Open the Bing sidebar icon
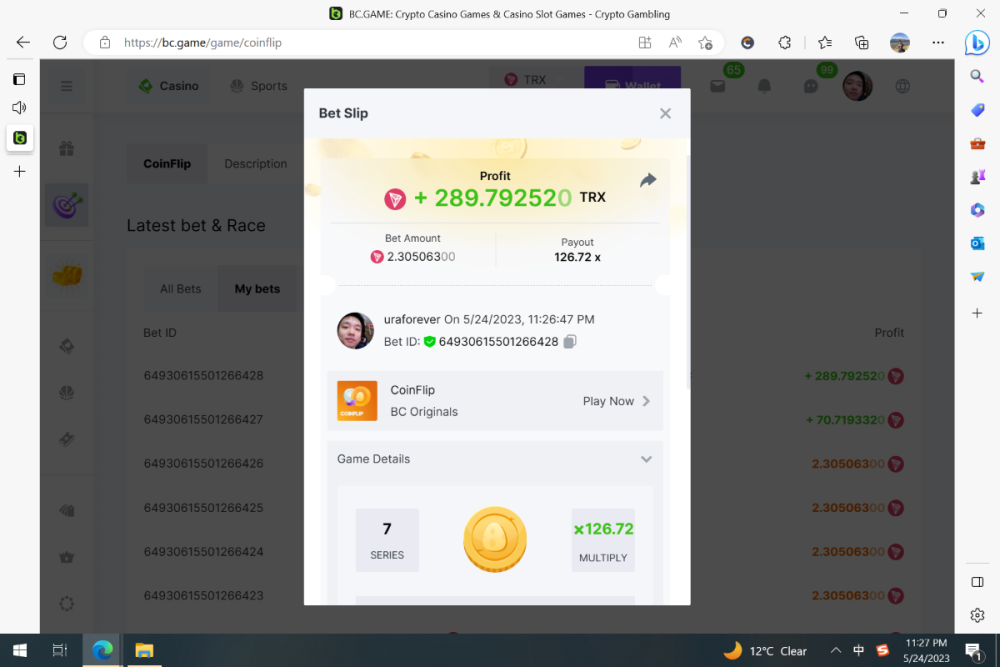Image resolution: width=1000 pixels, height=667 pixels. click(976, 43)
